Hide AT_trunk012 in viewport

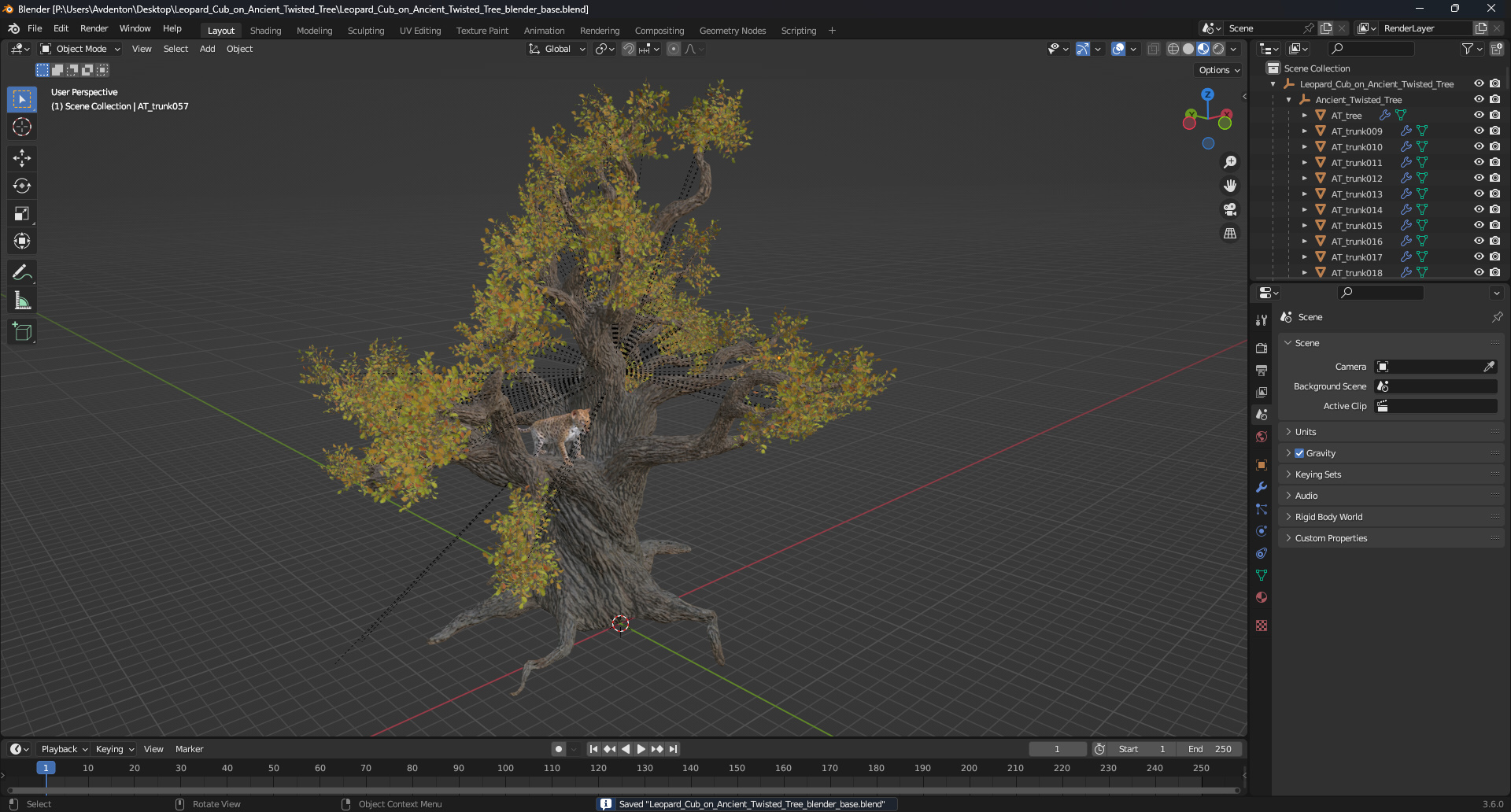[x=1479, y=178]
